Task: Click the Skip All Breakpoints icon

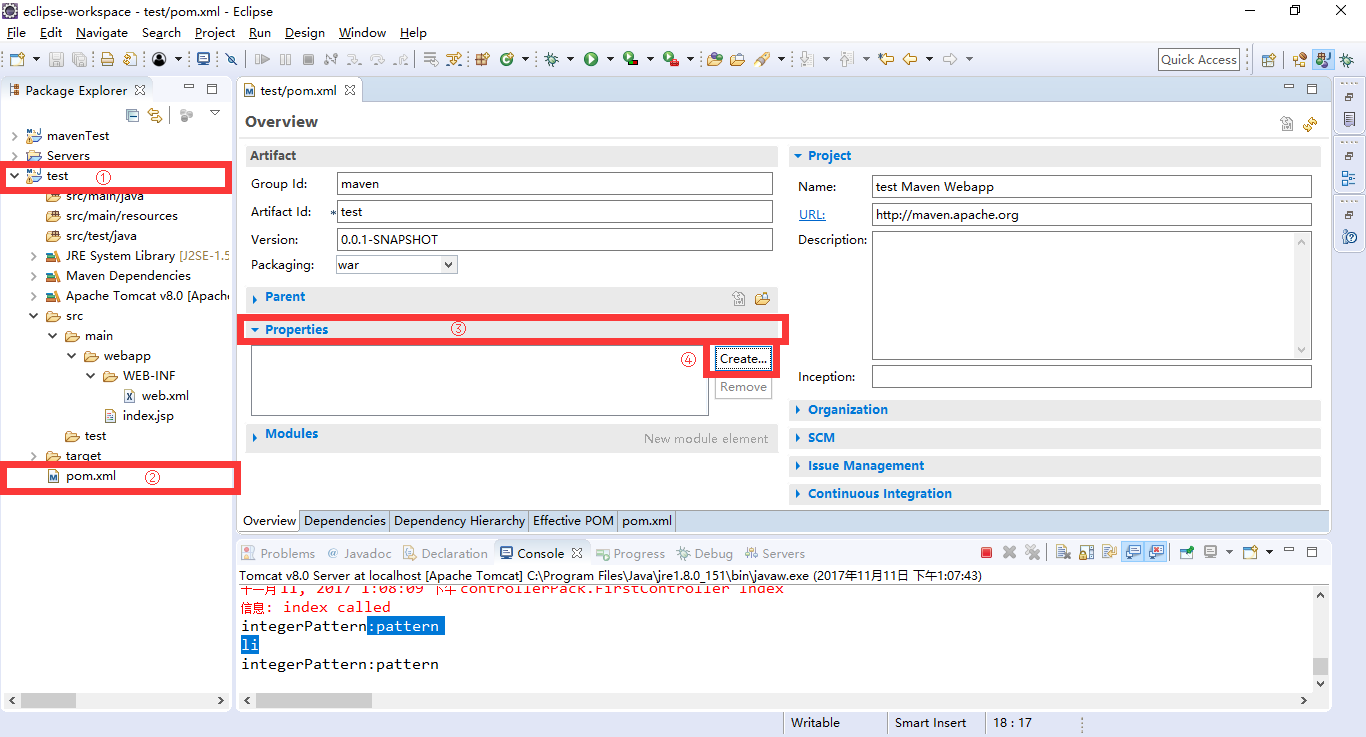Action: tap(231, 59)
